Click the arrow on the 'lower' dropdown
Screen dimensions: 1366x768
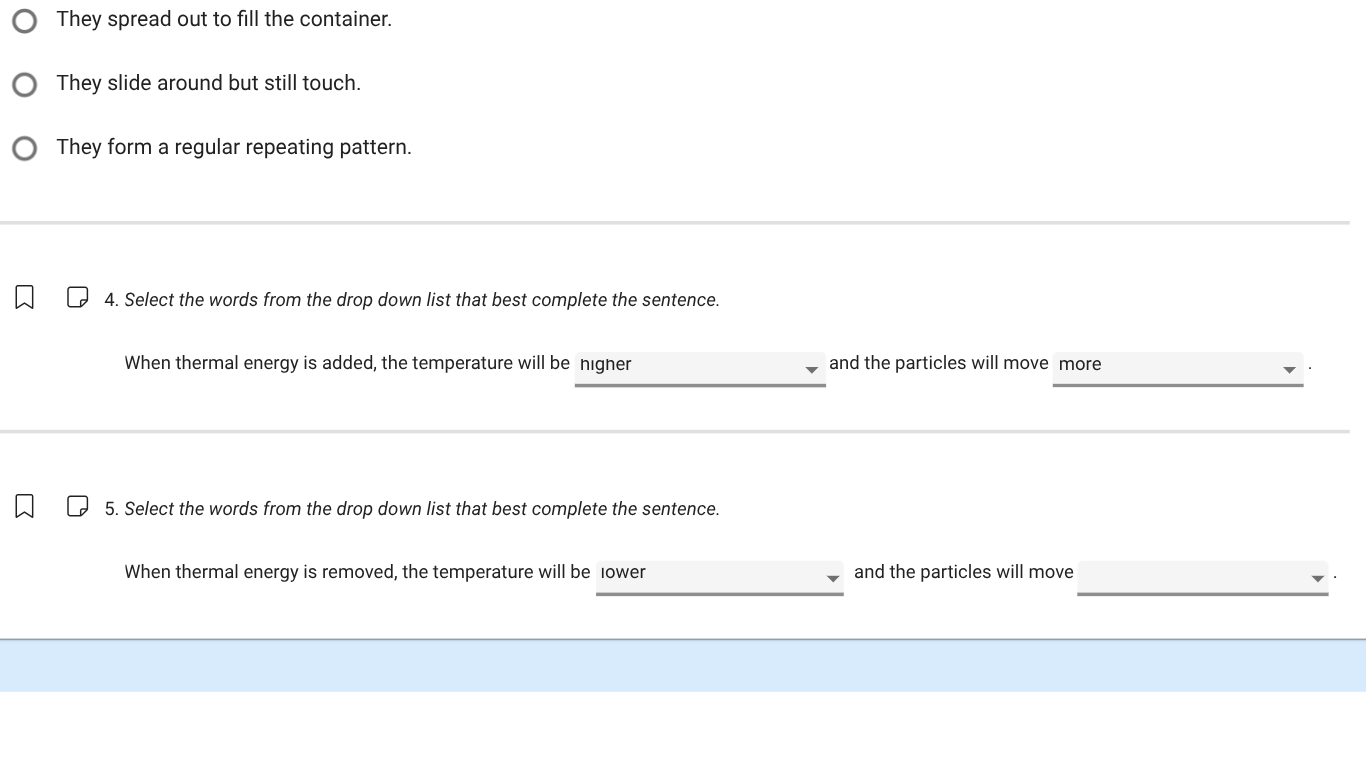832,579
